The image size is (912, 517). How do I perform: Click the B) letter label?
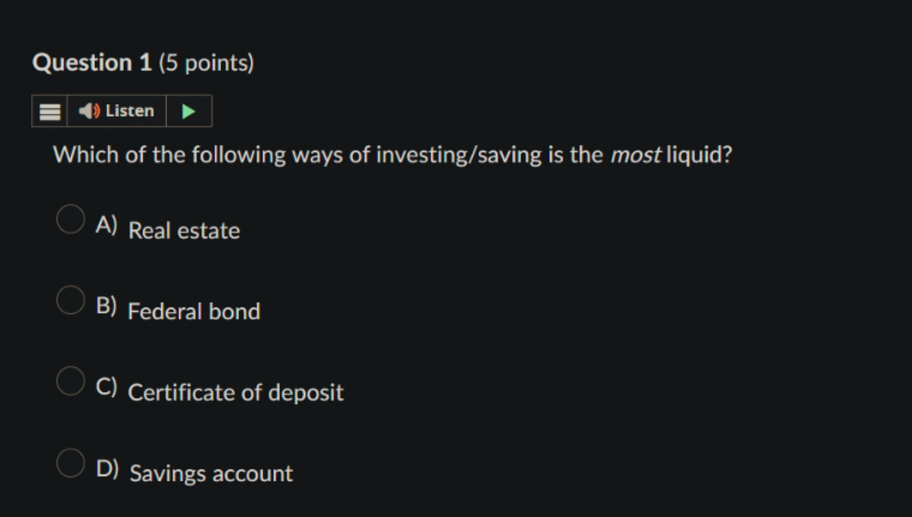pos(106,306)
